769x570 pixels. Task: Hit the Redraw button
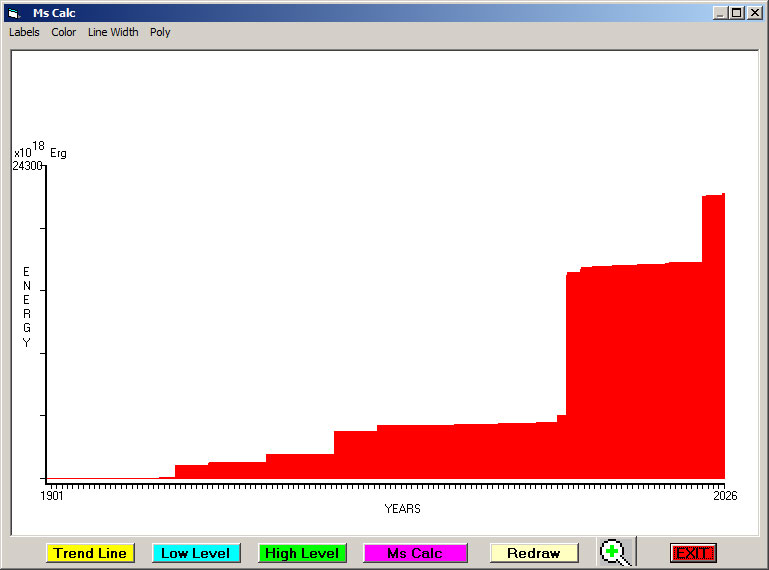534,553
